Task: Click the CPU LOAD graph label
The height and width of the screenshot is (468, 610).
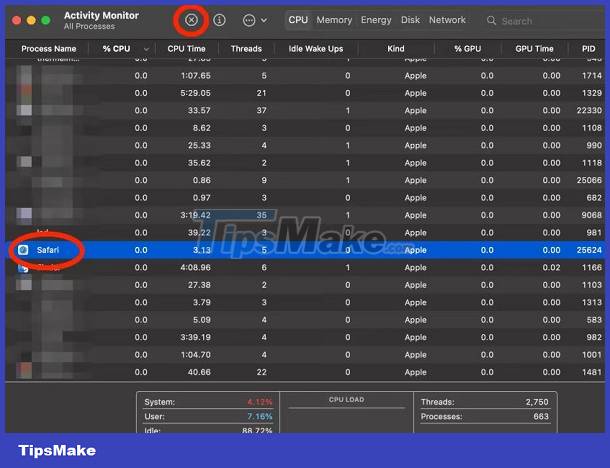Action: pyautogui.click(x=346, y=400)
